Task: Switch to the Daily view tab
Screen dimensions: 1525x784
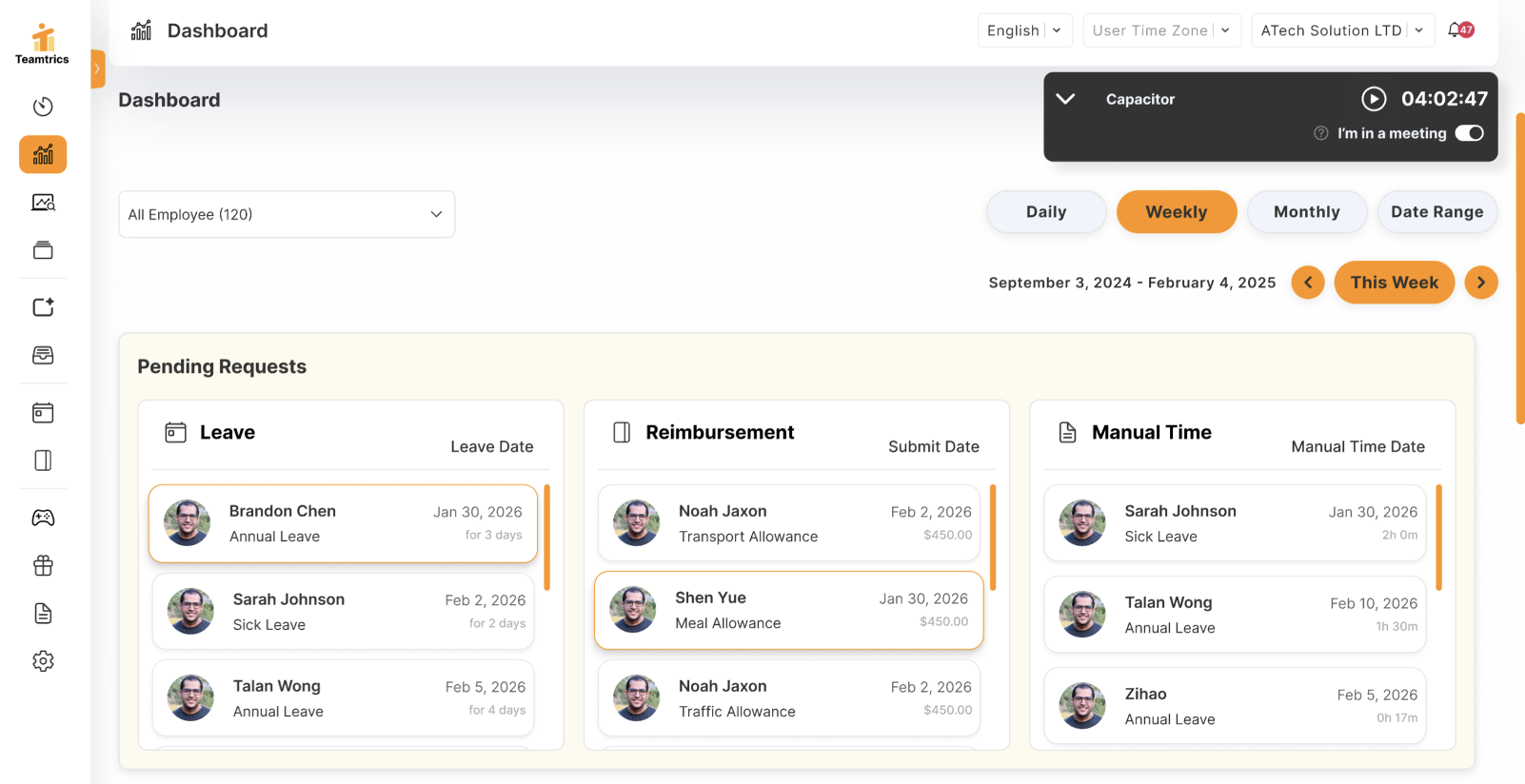Action: [x=1046, y=212]
